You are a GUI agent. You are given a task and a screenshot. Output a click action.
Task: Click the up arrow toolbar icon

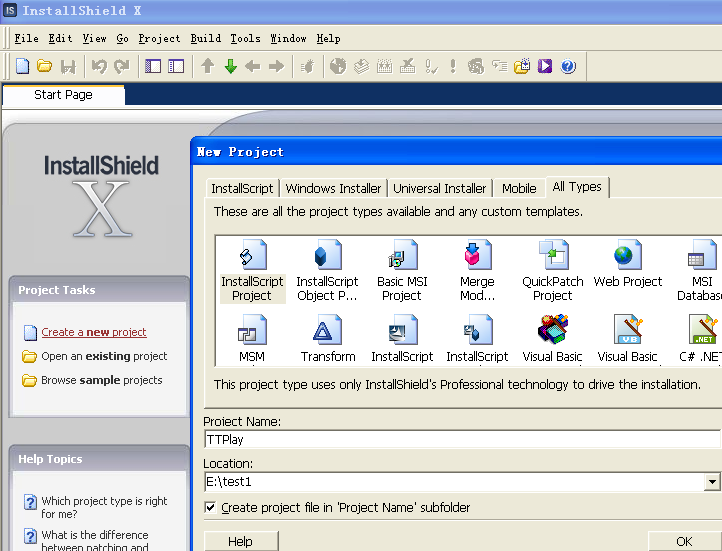(x=208, y=66)
